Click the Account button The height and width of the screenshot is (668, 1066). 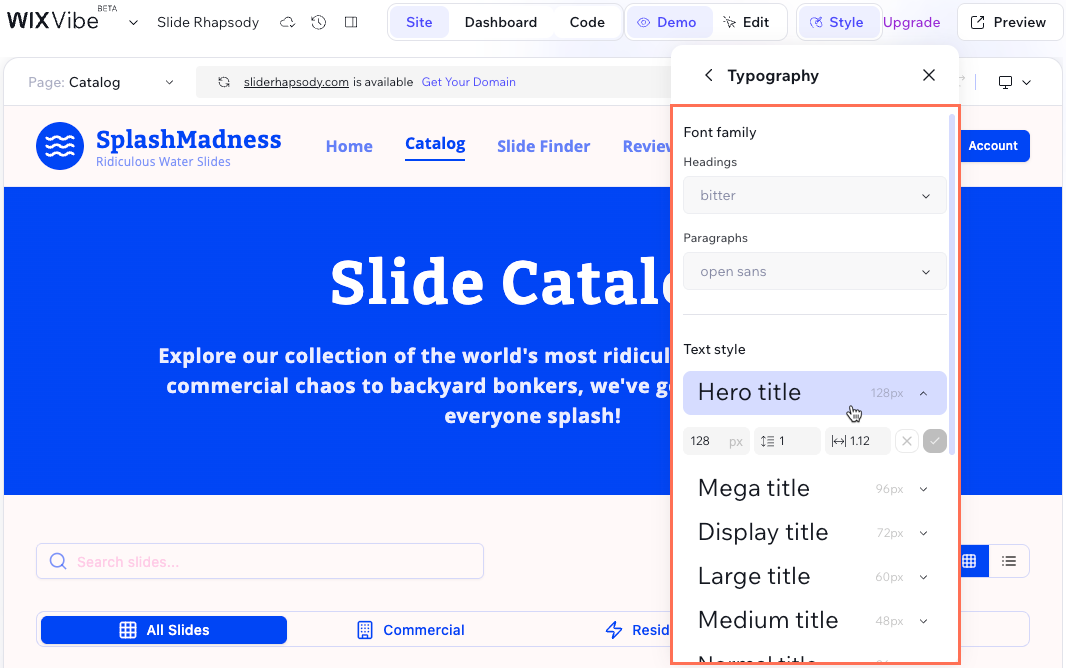click(x=993, y=145)
